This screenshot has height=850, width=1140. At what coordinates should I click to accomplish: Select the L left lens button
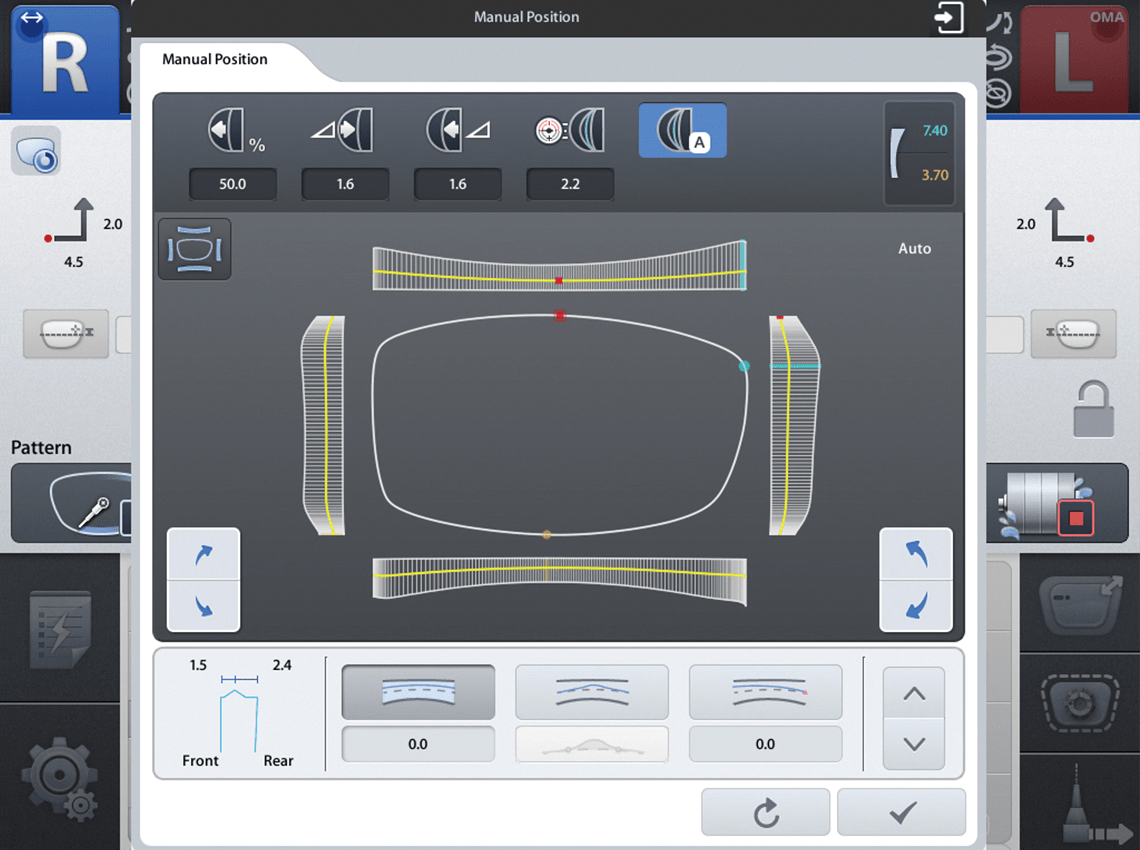pyautogui.click(x=1074, y=60)
